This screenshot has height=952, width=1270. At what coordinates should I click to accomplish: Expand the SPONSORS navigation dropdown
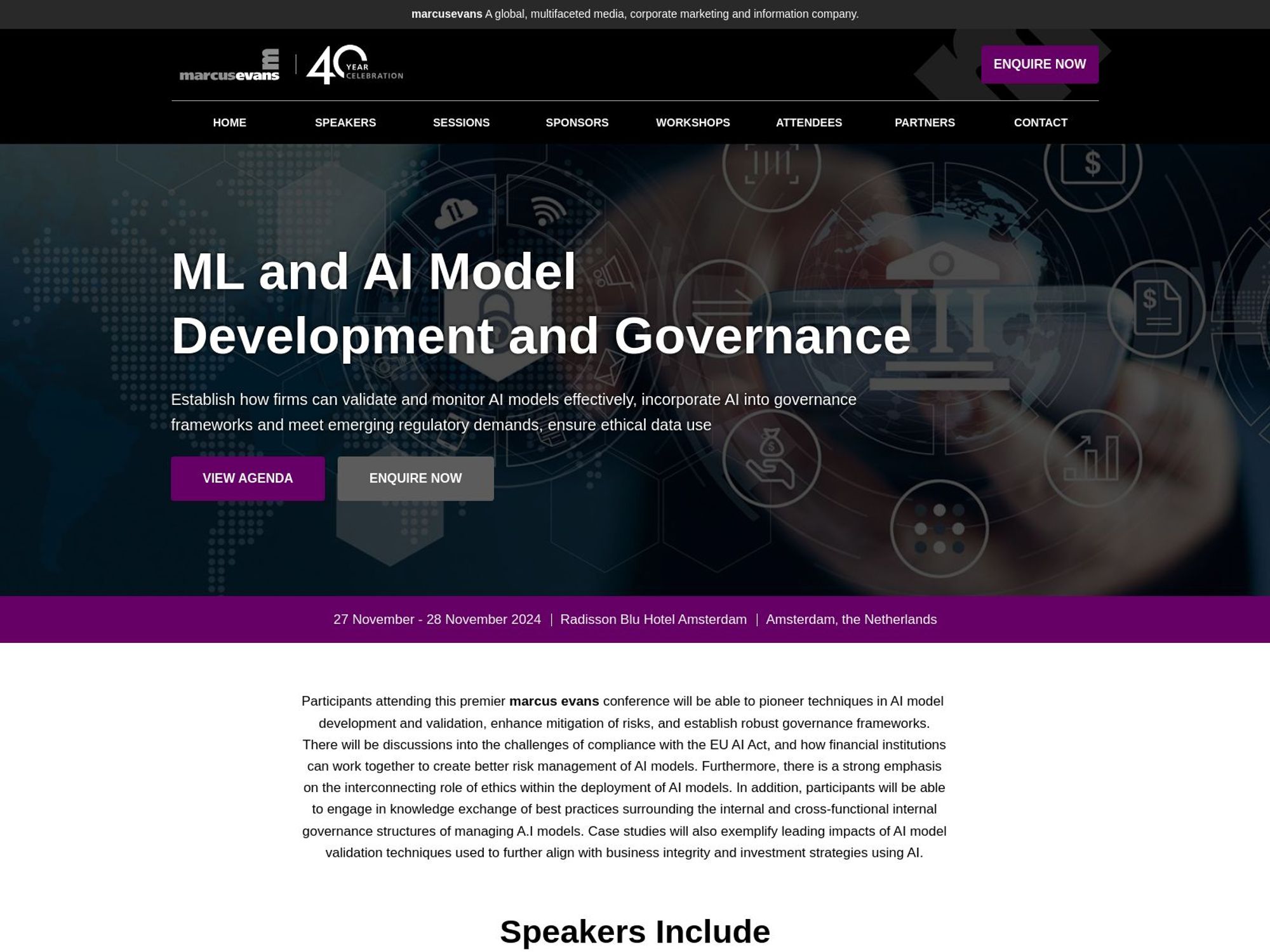(x=577, y=122)
